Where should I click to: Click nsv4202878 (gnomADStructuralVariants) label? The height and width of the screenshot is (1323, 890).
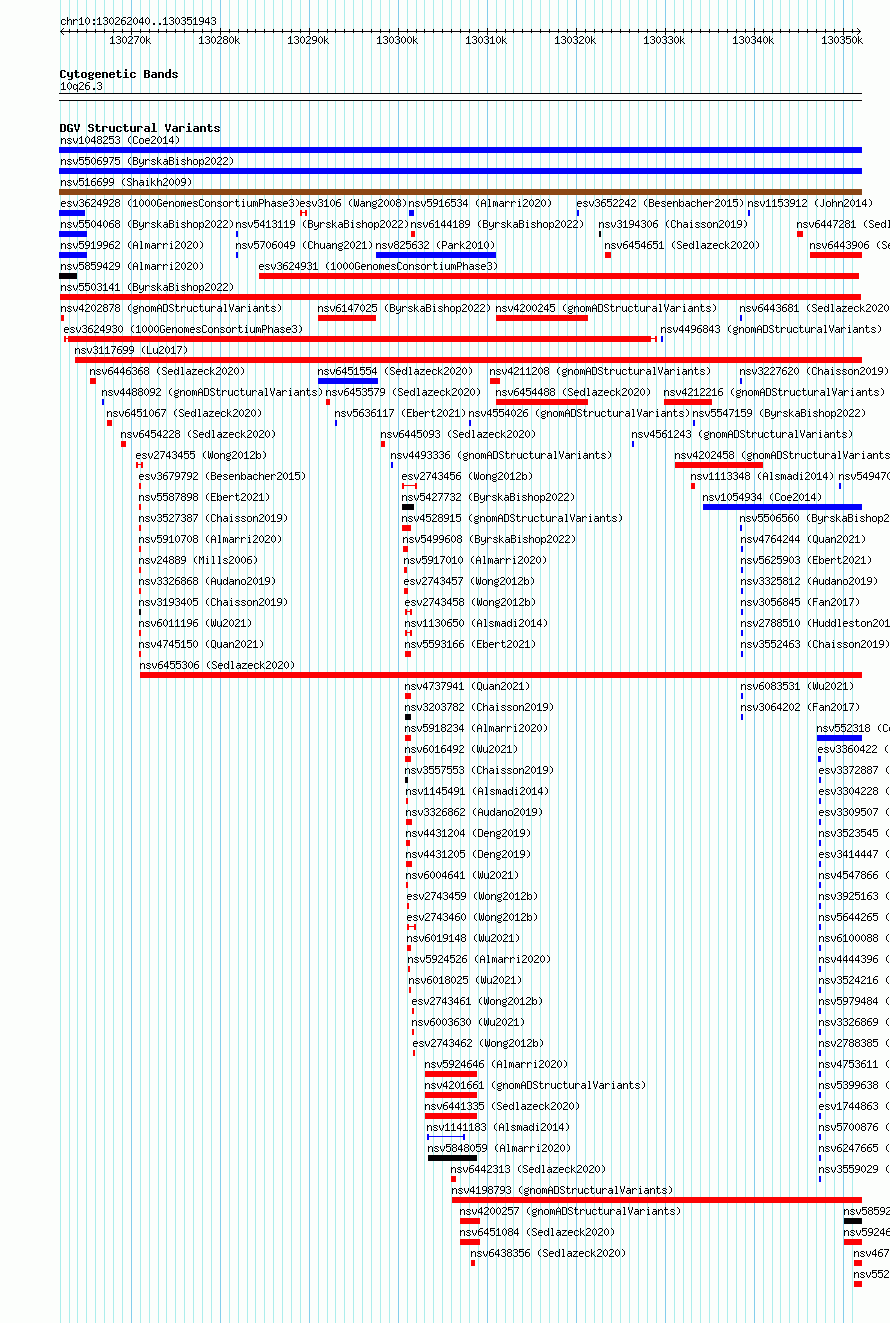171,308
